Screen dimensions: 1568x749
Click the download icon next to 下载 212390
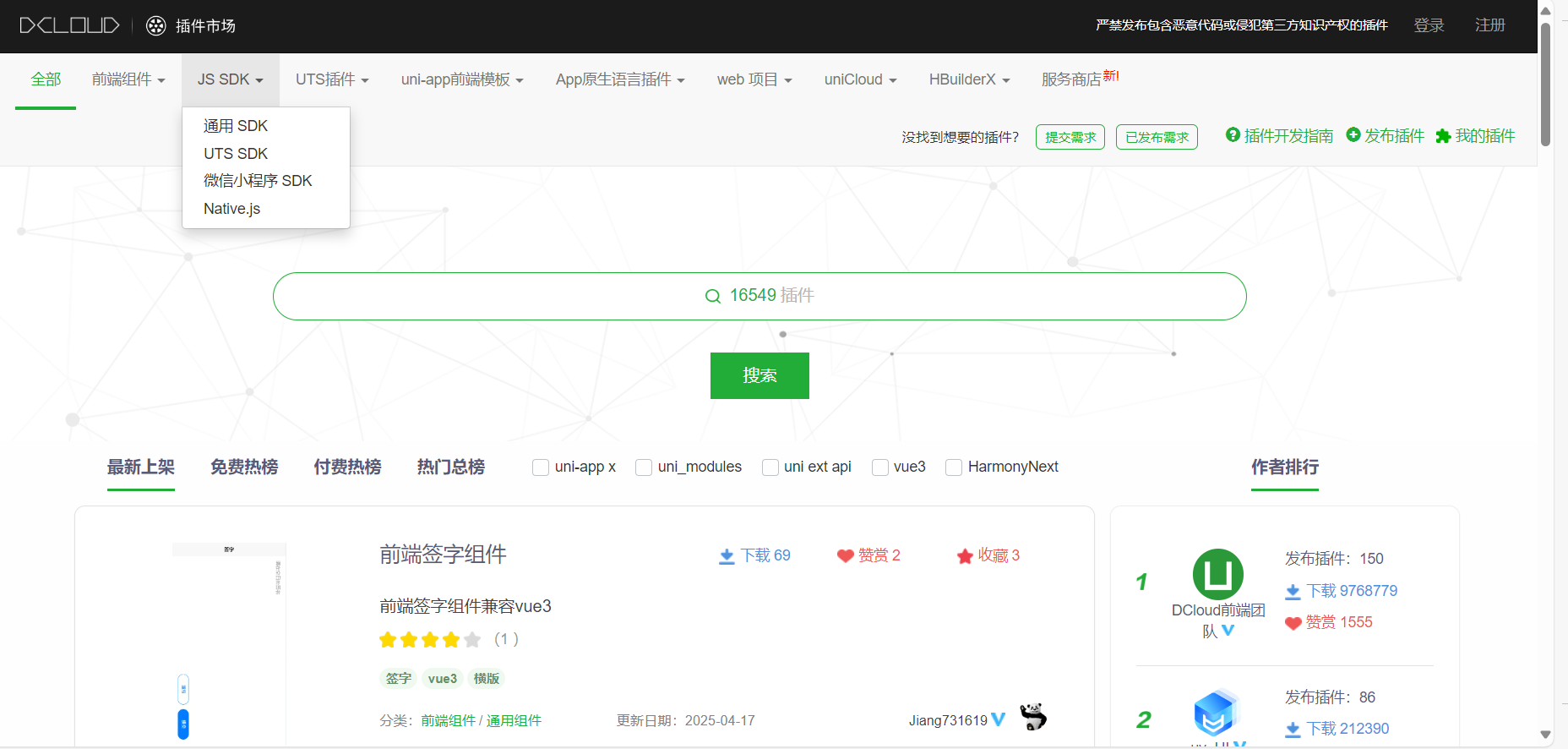click(x=1293, y=730)
